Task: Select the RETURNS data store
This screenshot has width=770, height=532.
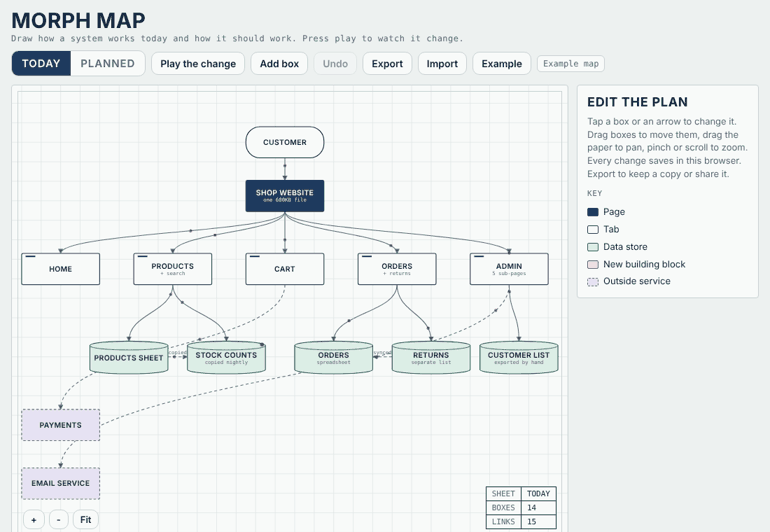Action: click(431, 358)
